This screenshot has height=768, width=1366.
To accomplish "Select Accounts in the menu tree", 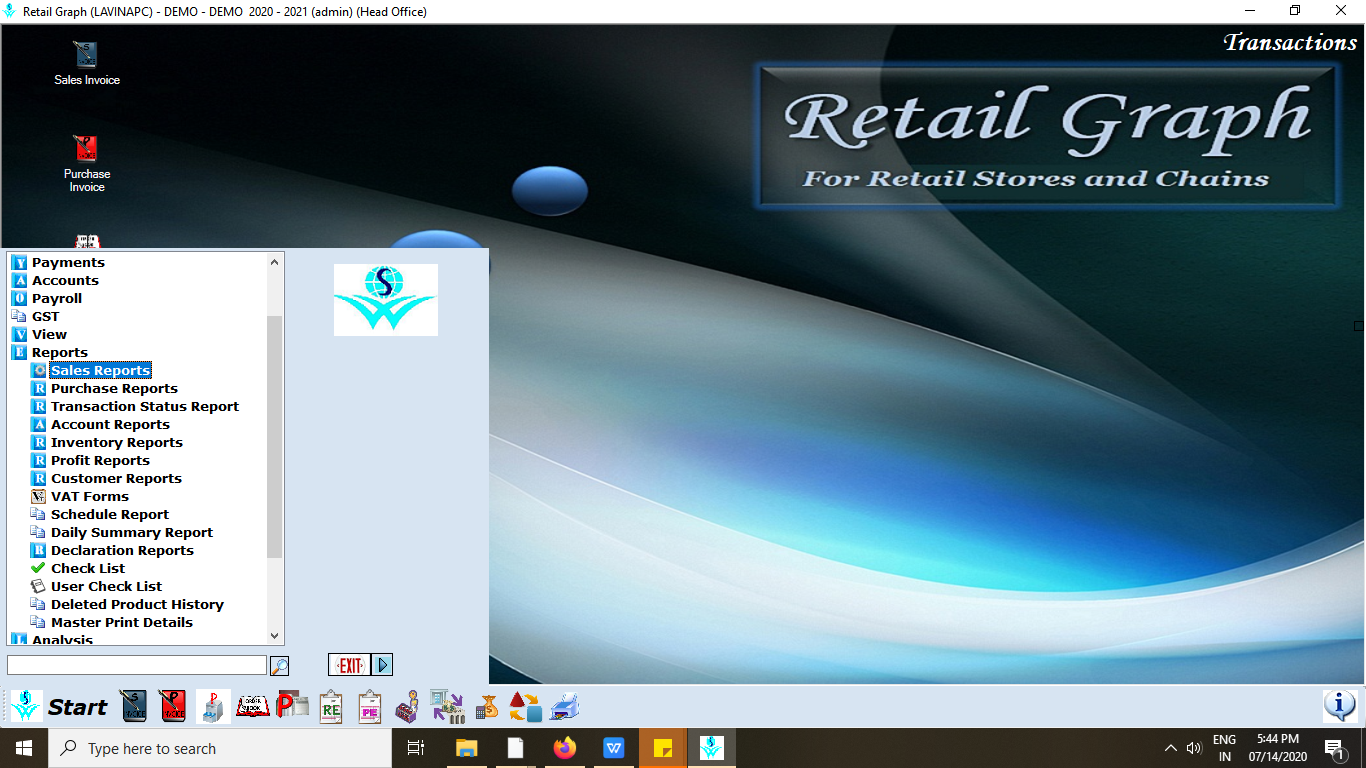I will point(65,280).
